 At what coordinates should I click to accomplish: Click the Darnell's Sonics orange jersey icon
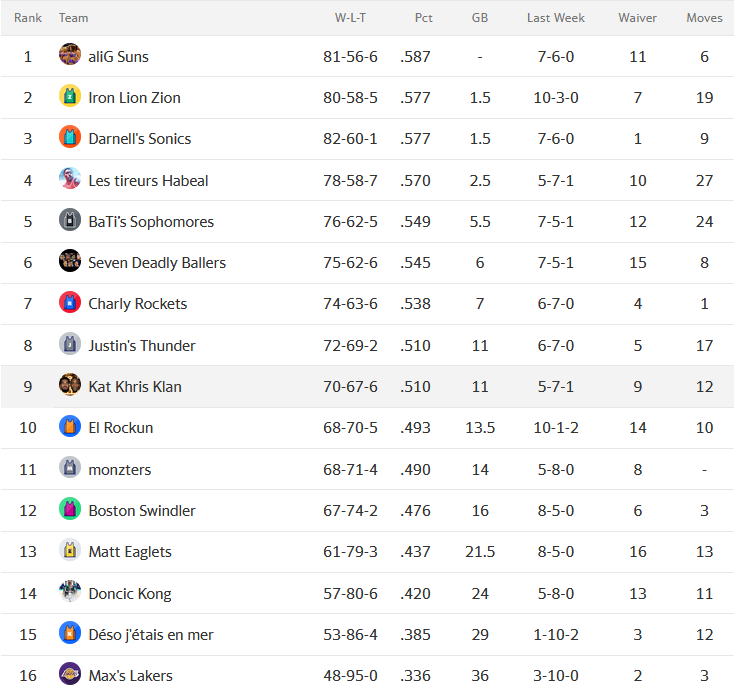click(x=70, y=137)
